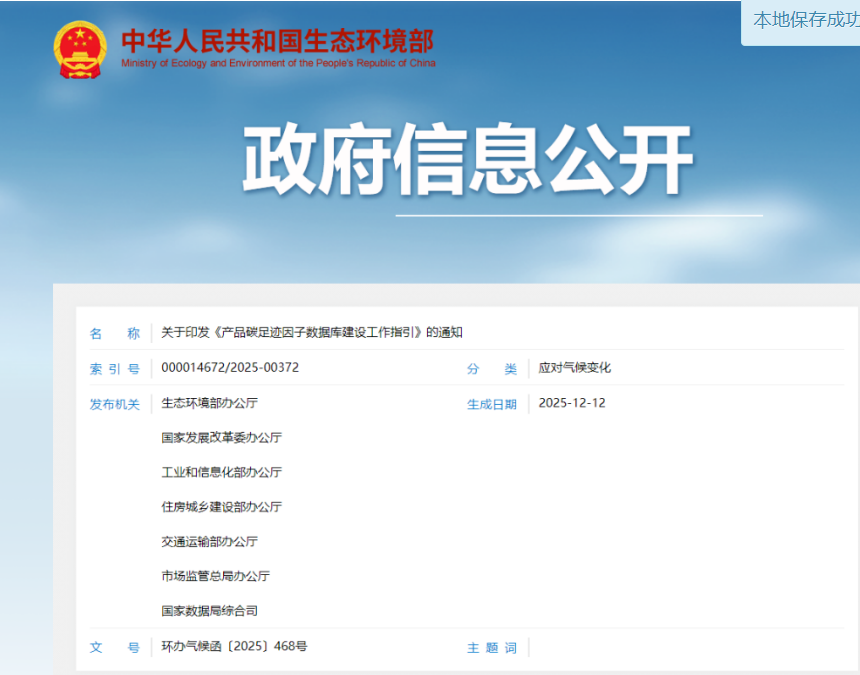The width and height of the screenshot is (860, 675).
Task: Click the national emblem logo
Action: coord(80,49)
